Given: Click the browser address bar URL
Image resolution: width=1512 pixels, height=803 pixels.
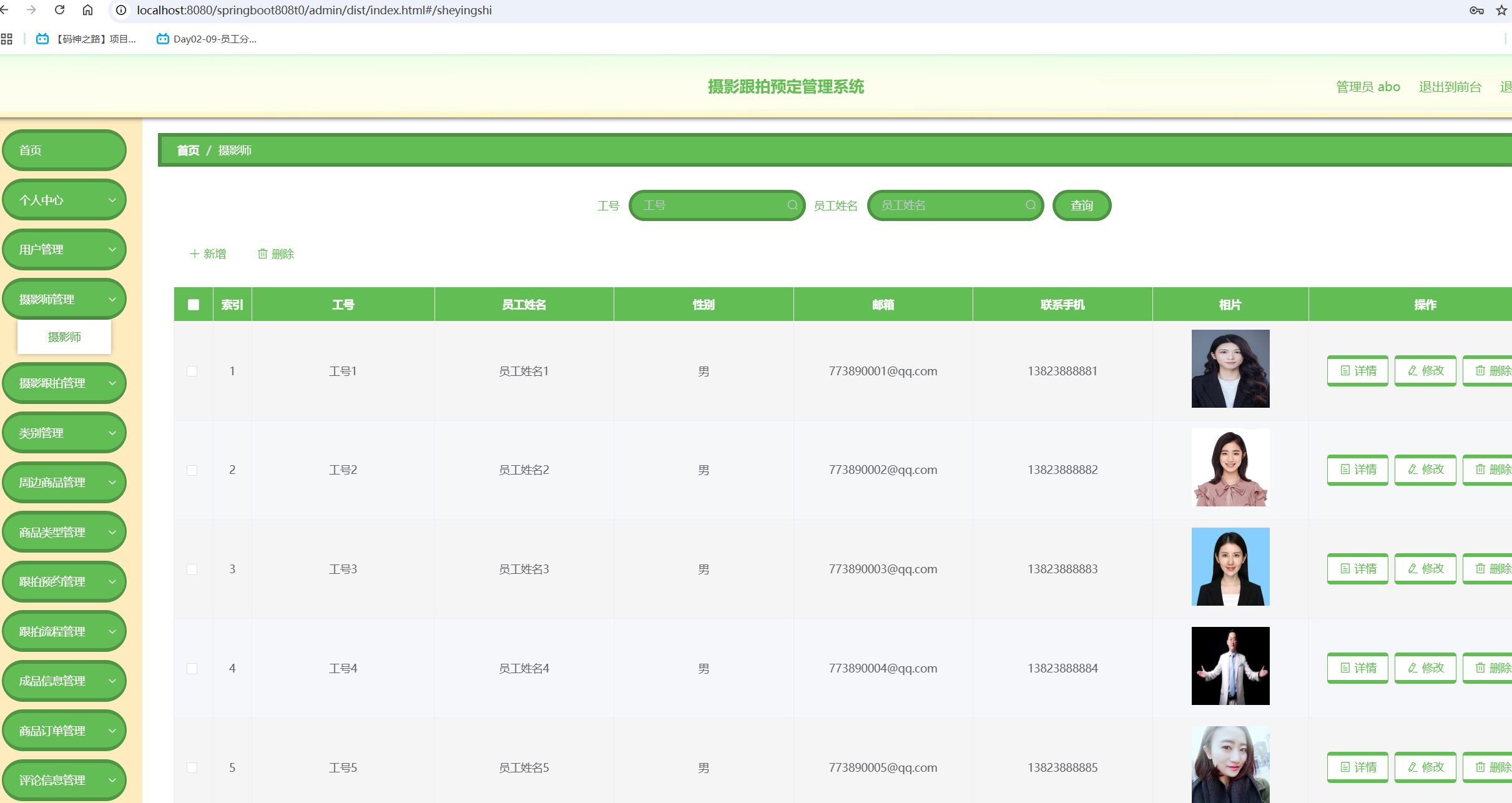Looking at the screenshot, I should [x=314, y=10].
